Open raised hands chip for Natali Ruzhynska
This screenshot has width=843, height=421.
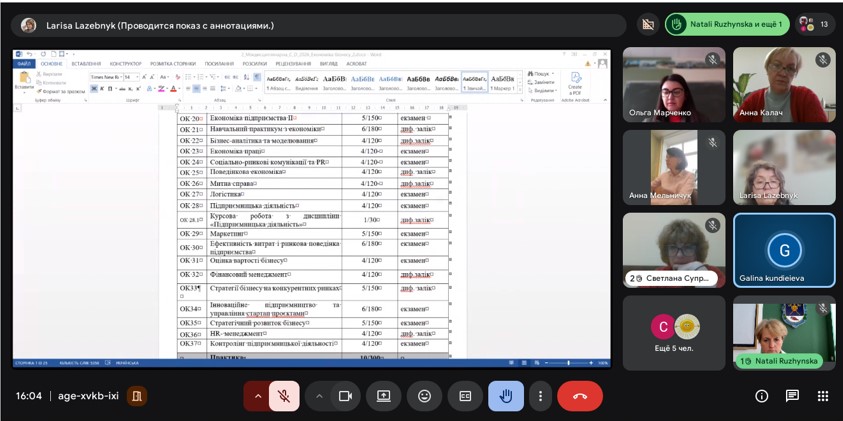[727, 24]
